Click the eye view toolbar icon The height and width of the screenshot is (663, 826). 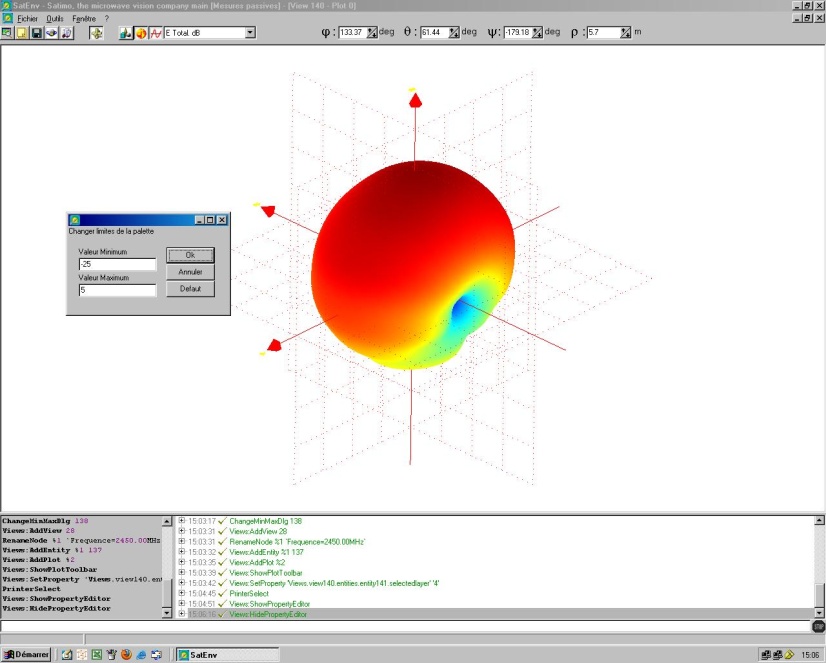[x=51, y=33]
